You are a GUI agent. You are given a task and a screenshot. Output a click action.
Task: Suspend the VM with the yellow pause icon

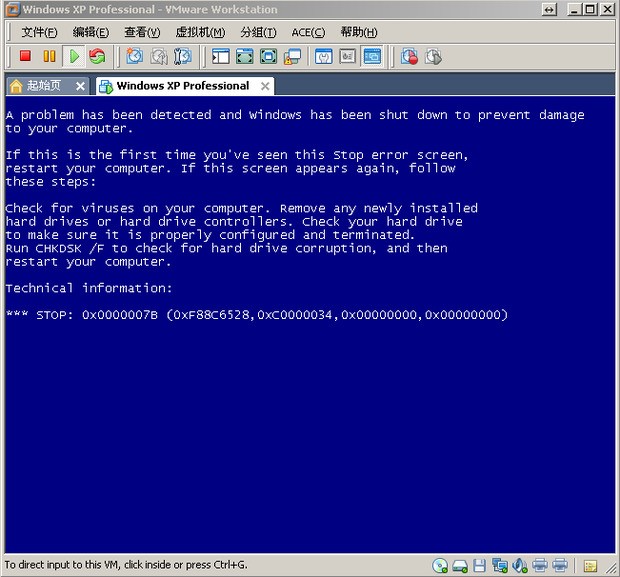click(x=49, y=56)
